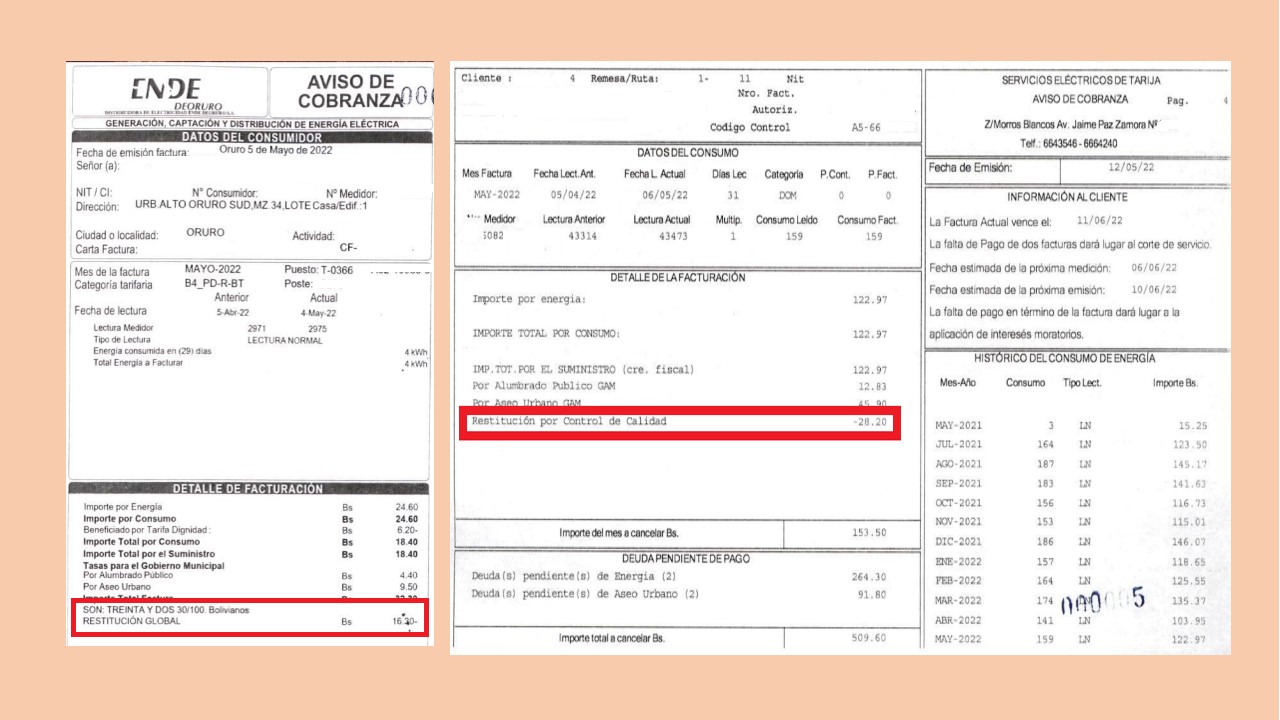
Task: Click the Fecha de Emisión date 12/05/22
Action: click(x=1131, y=168)
